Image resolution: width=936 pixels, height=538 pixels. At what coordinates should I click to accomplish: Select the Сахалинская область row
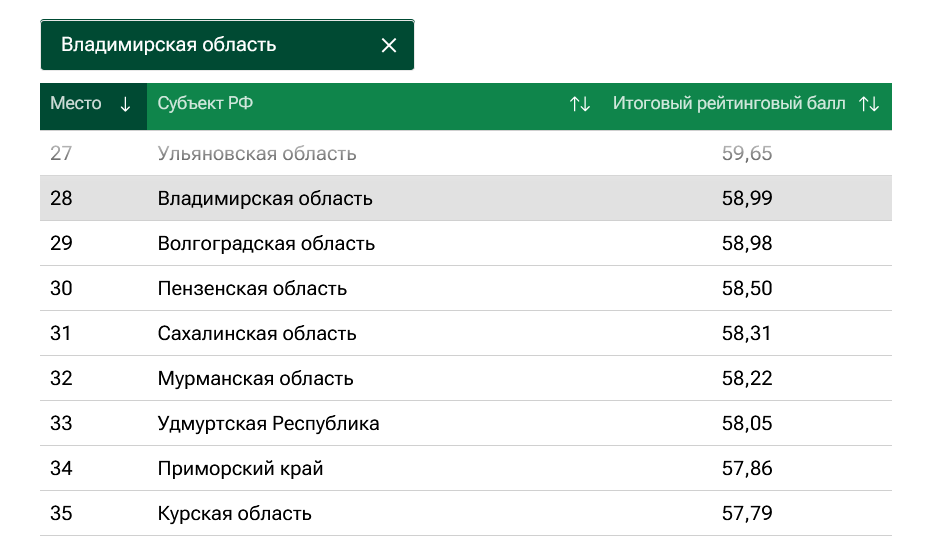[466, 333]
